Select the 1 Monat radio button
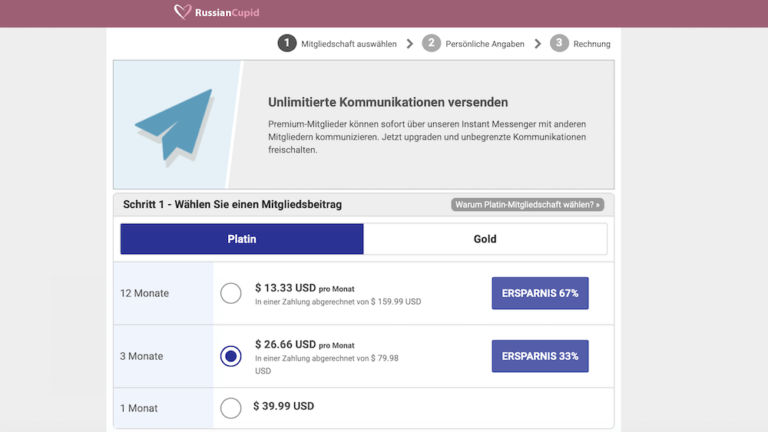 231,408
